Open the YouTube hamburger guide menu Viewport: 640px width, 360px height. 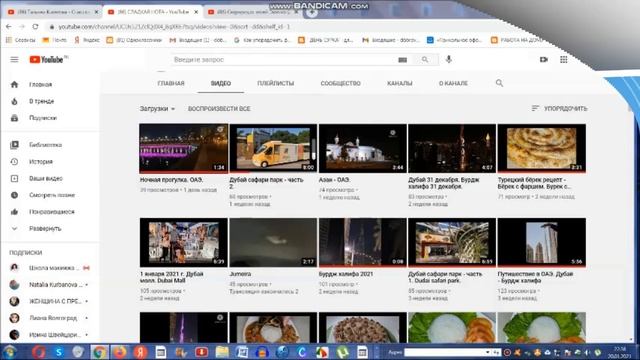(x=14, y=60)
